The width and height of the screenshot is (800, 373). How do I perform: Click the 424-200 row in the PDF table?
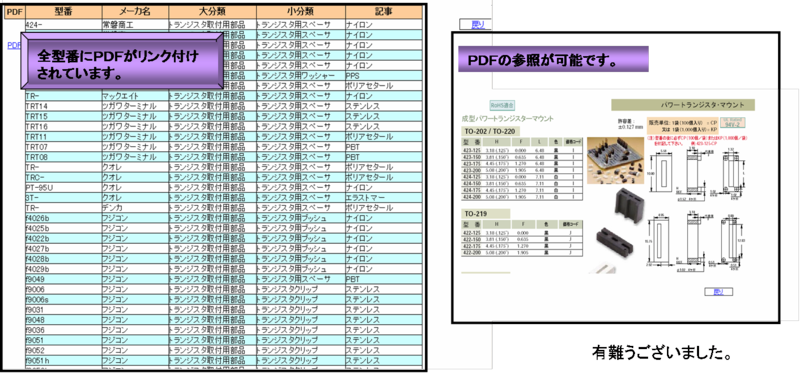[x=522, y=197]
